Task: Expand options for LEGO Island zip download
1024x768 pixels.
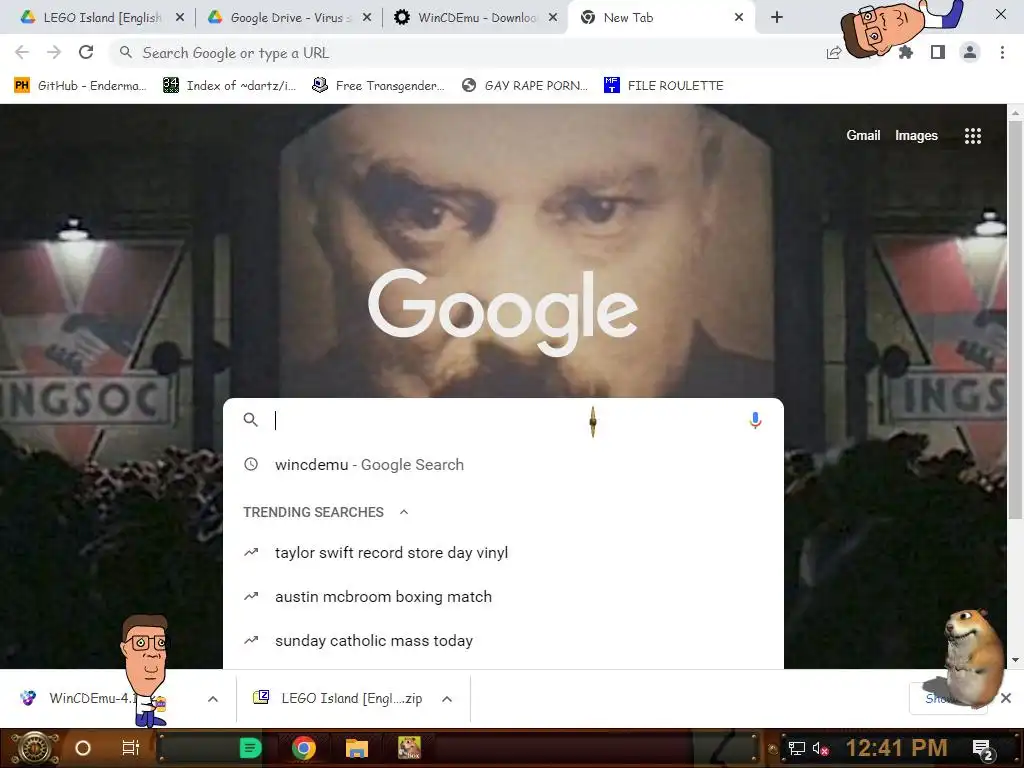Action: pos(447,699)
